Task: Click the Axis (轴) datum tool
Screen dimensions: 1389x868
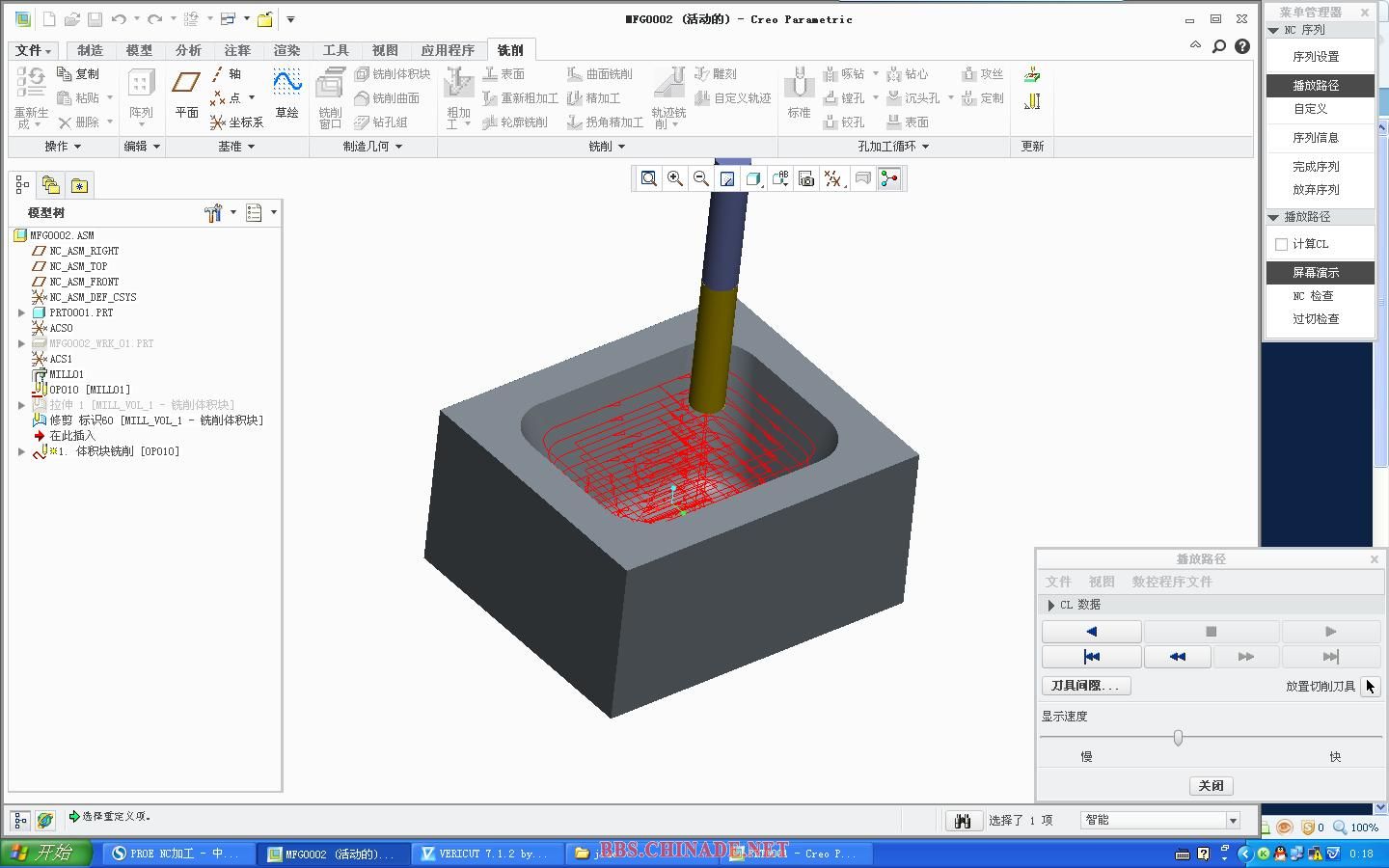Action: [226, 73]
